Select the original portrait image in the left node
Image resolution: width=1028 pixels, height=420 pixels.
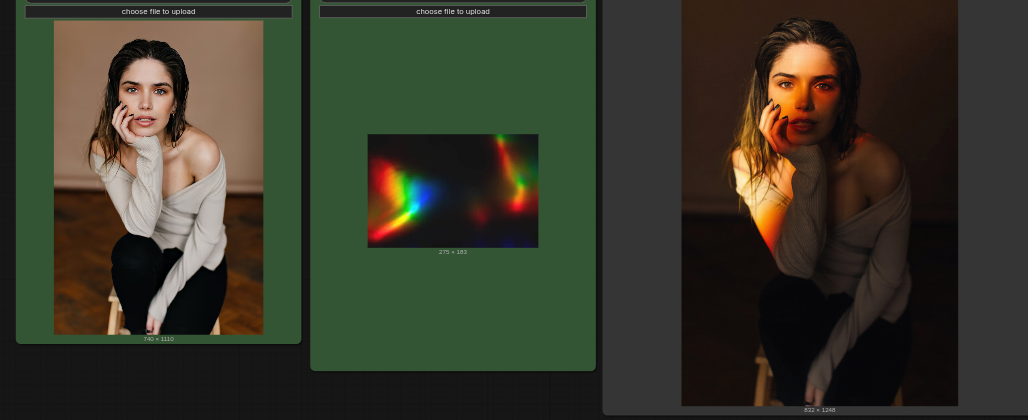coord(158,178)
